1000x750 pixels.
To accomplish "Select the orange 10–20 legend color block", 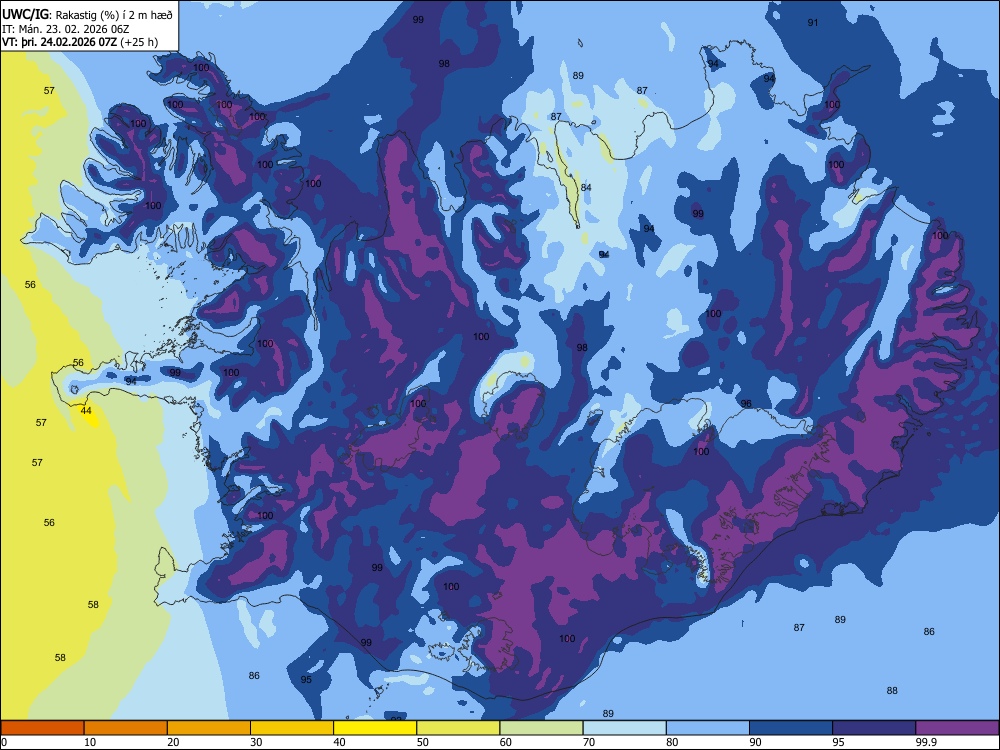I will (126, 728).
